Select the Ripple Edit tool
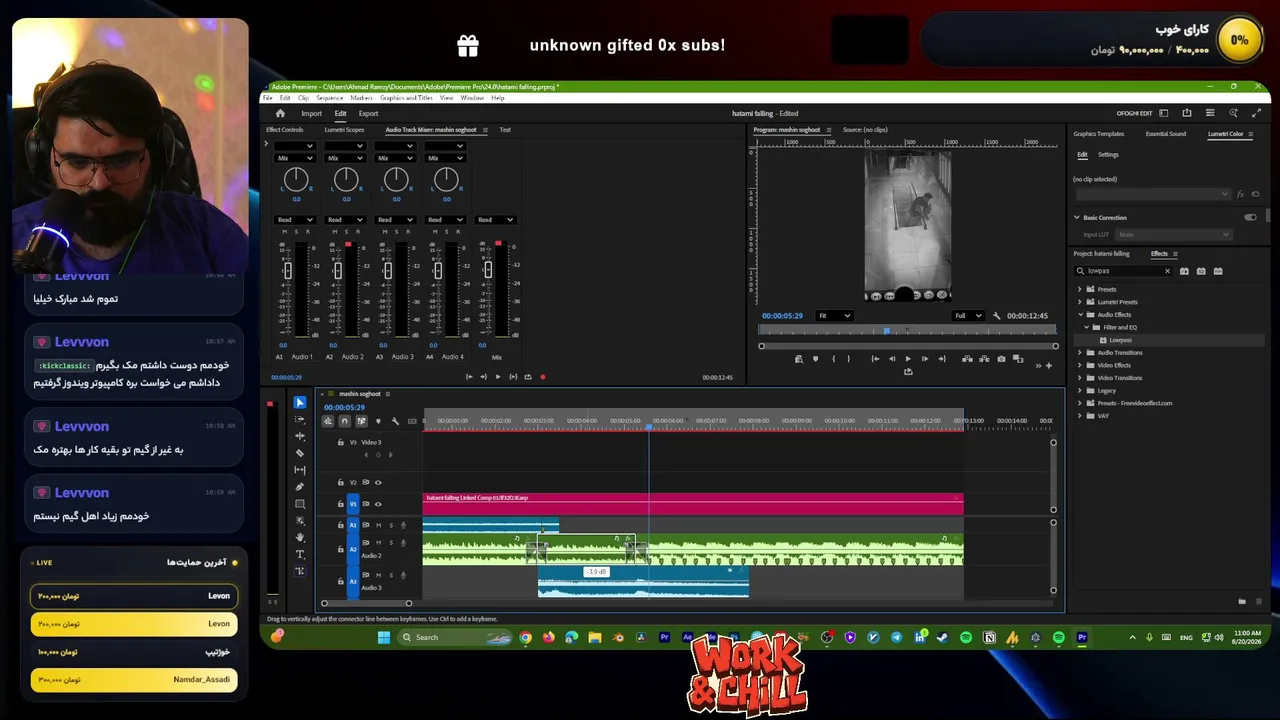 300,436
